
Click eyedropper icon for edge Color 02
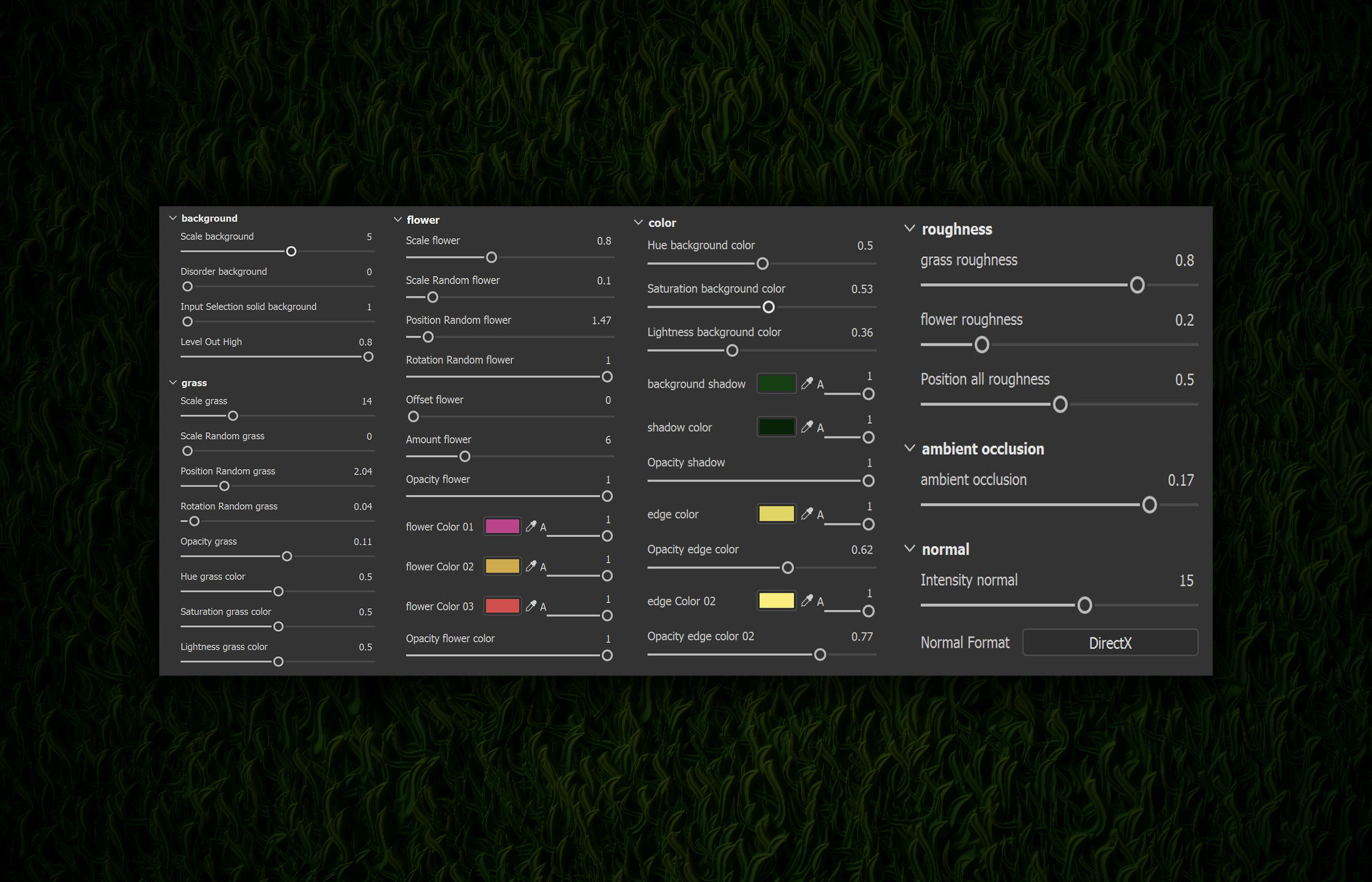pyautogui.click(x=807, y=600)
